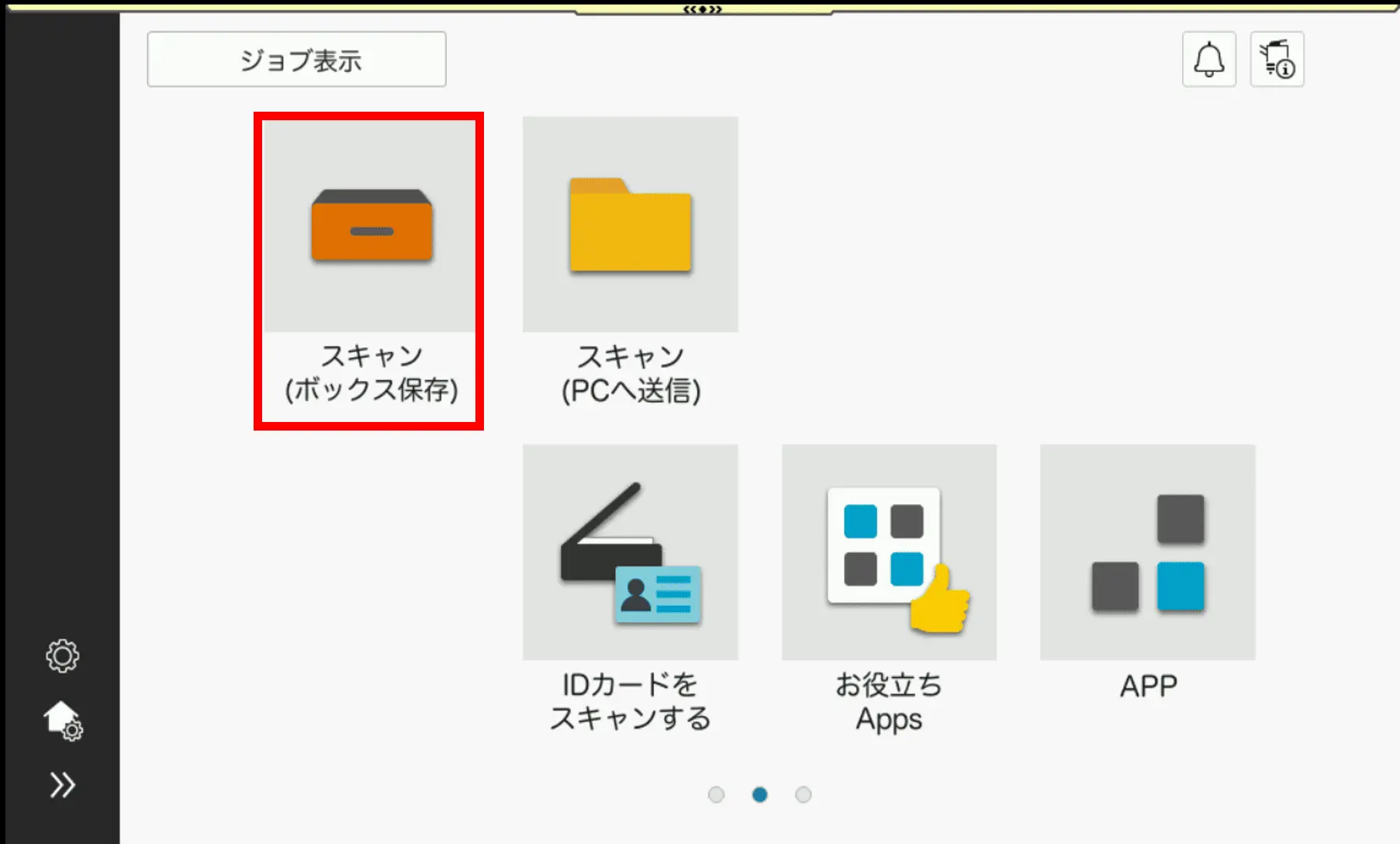
Task: Open the orange drawer Scan box-save icon
Action: pyautogui.click(x=371, y=225)
